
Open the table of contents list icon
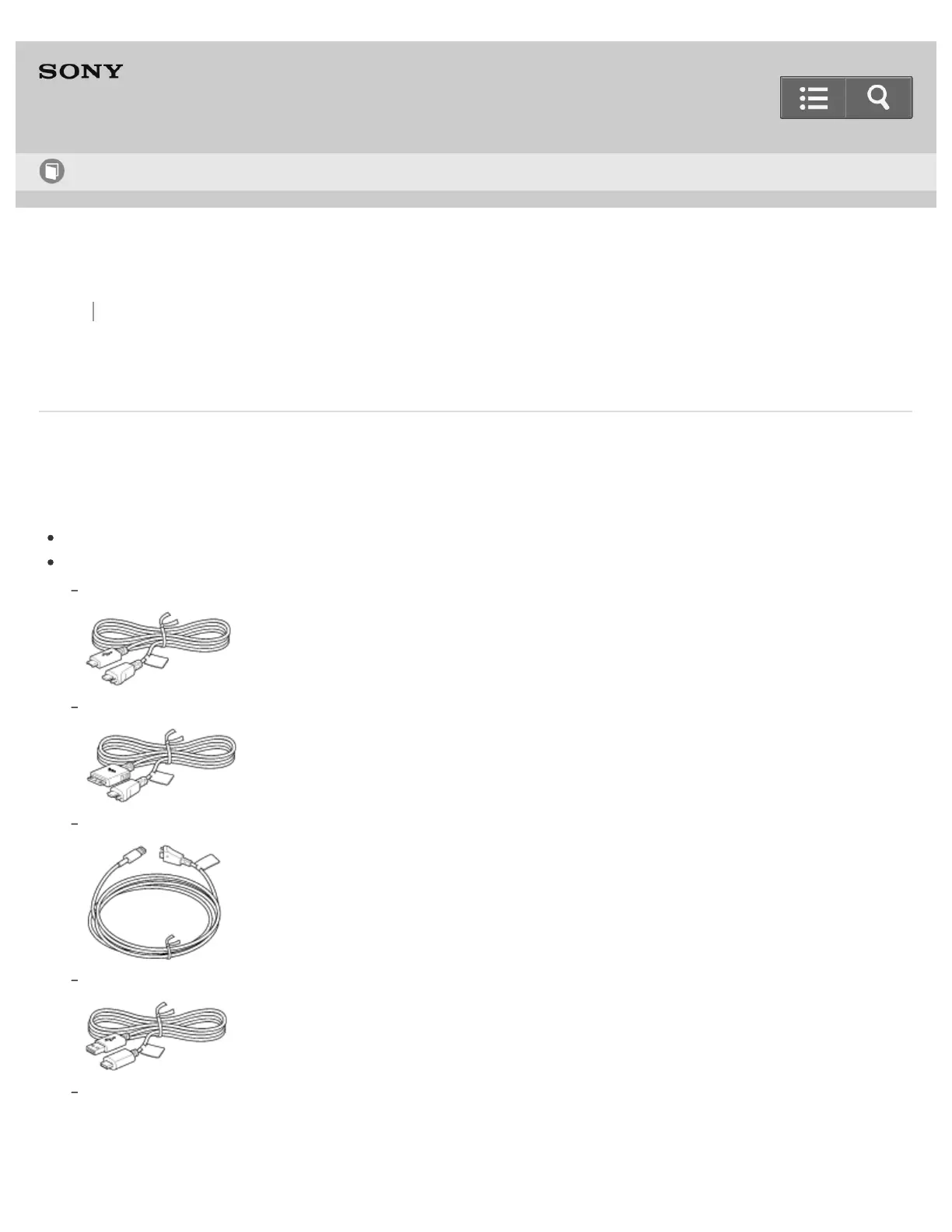(813, 98)
